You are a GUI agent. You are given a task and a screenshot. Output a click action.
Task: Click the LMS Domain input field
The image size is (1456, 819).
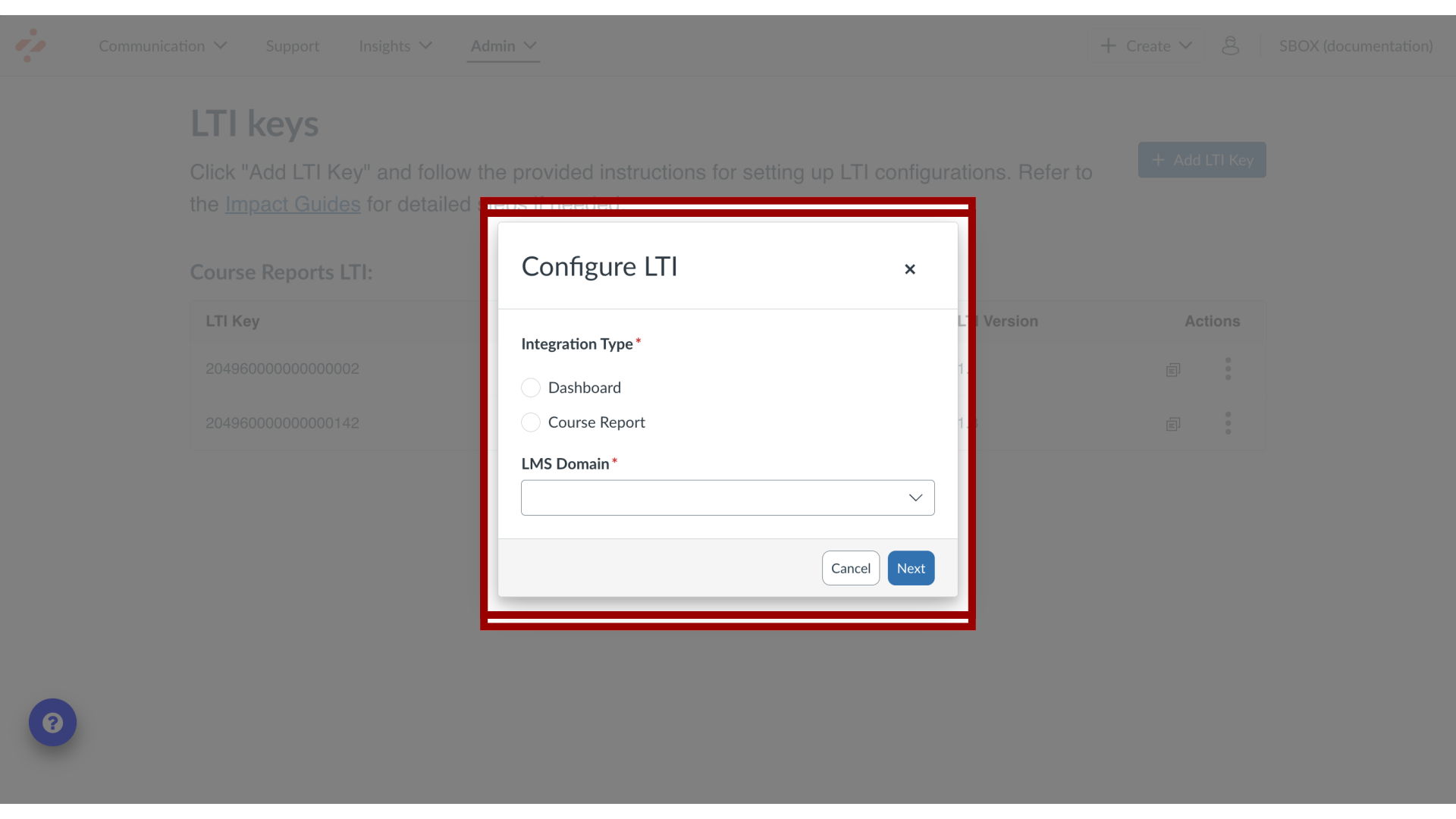pyautogui.click(x=728, y=497)
